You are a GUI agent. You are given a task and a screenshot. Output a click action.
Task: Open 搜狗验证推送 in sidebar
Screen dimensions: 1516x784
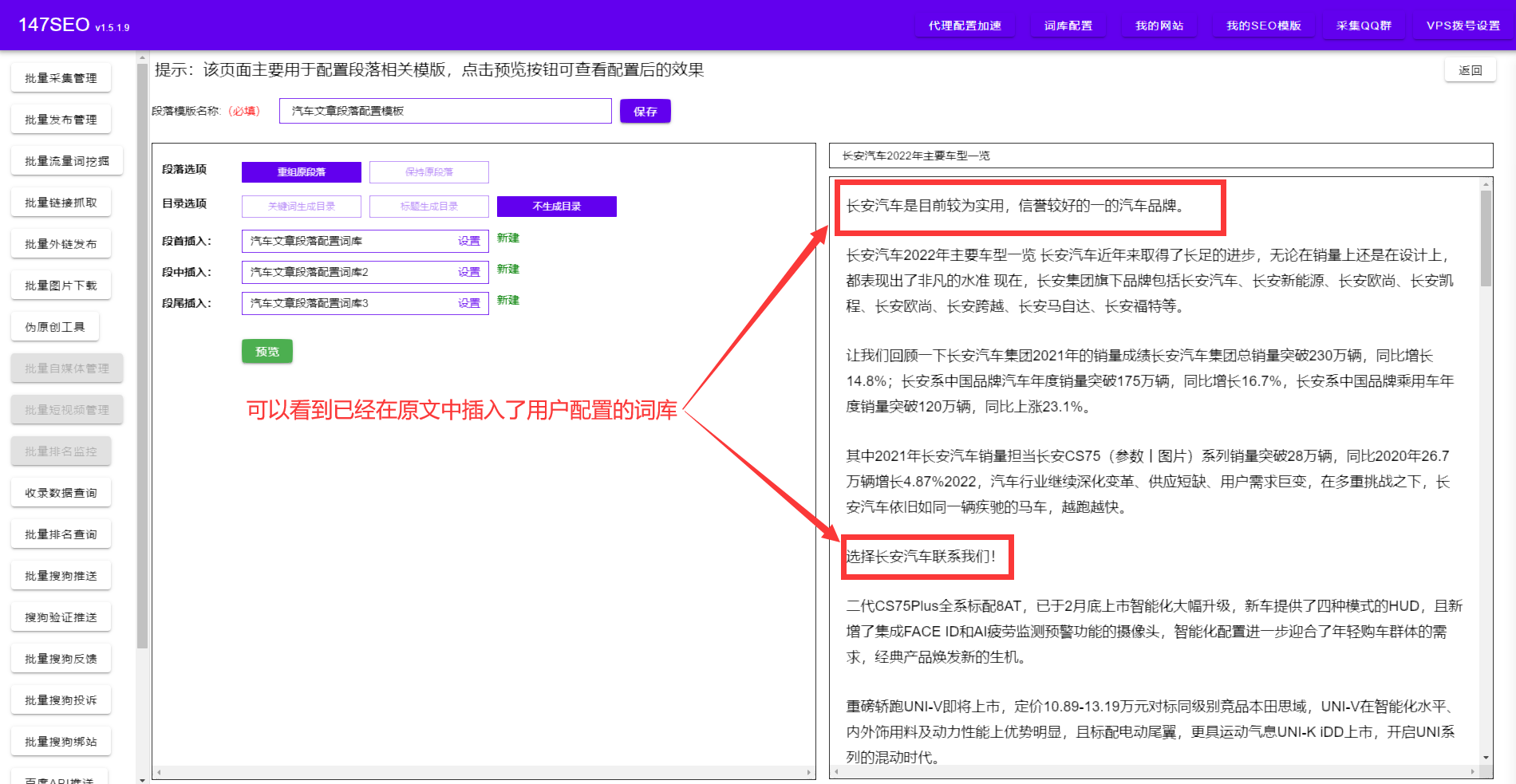coord(61,617)
